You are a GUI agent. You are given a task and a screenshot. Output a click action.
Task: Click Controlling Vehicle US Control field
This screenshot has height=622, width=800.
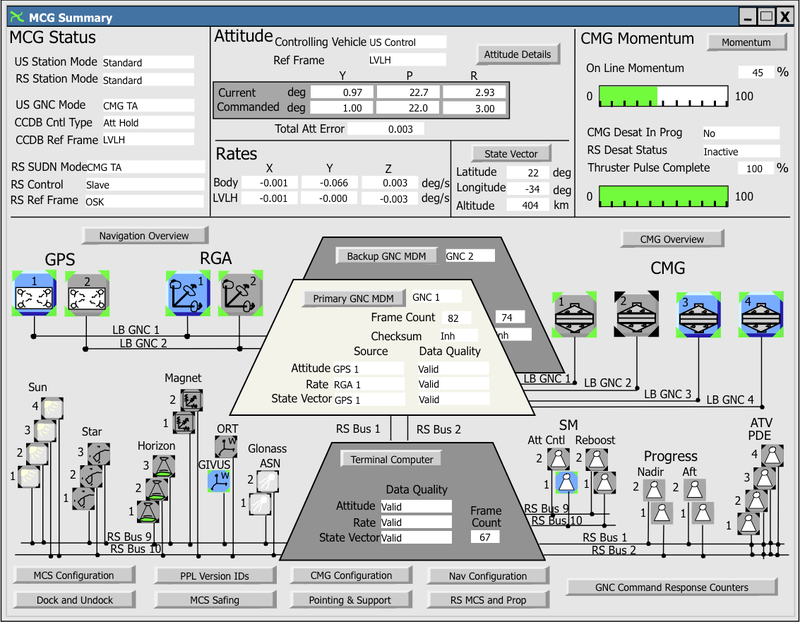[x=407, y=42]
